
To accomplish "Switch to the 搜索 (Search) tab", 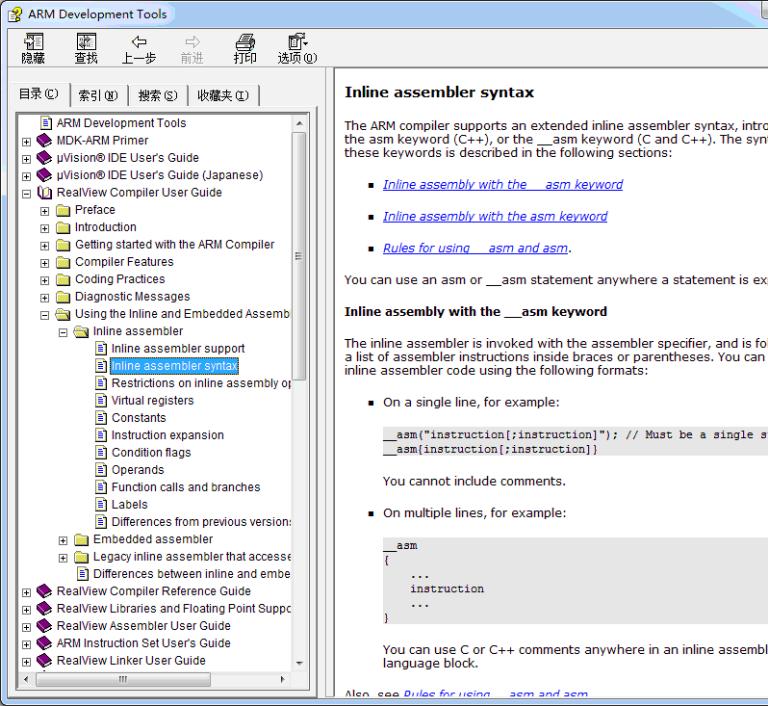I will pos(158,96).
